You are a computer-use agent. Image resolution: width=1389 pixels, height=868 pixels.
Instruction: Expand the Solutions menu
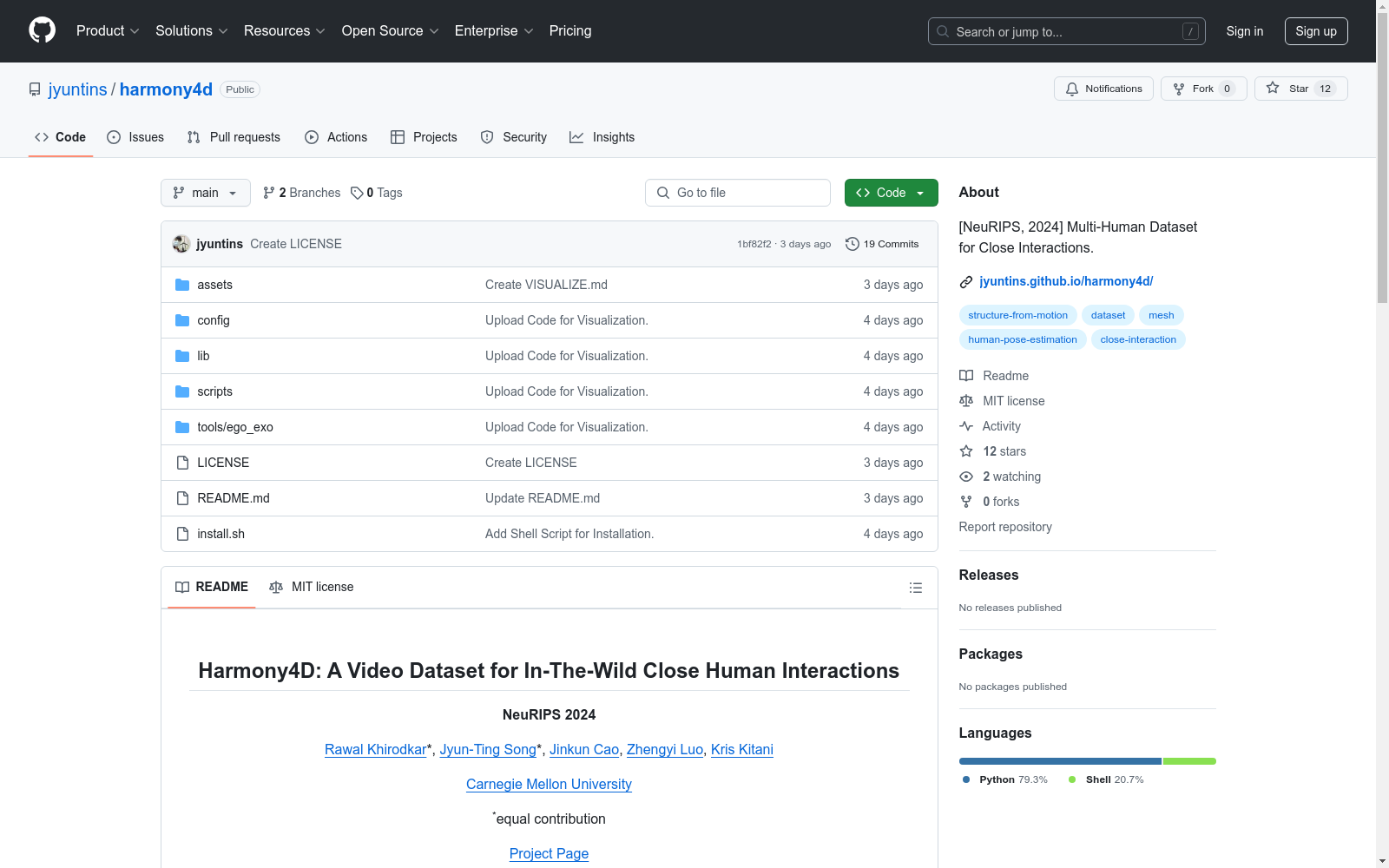192,30
